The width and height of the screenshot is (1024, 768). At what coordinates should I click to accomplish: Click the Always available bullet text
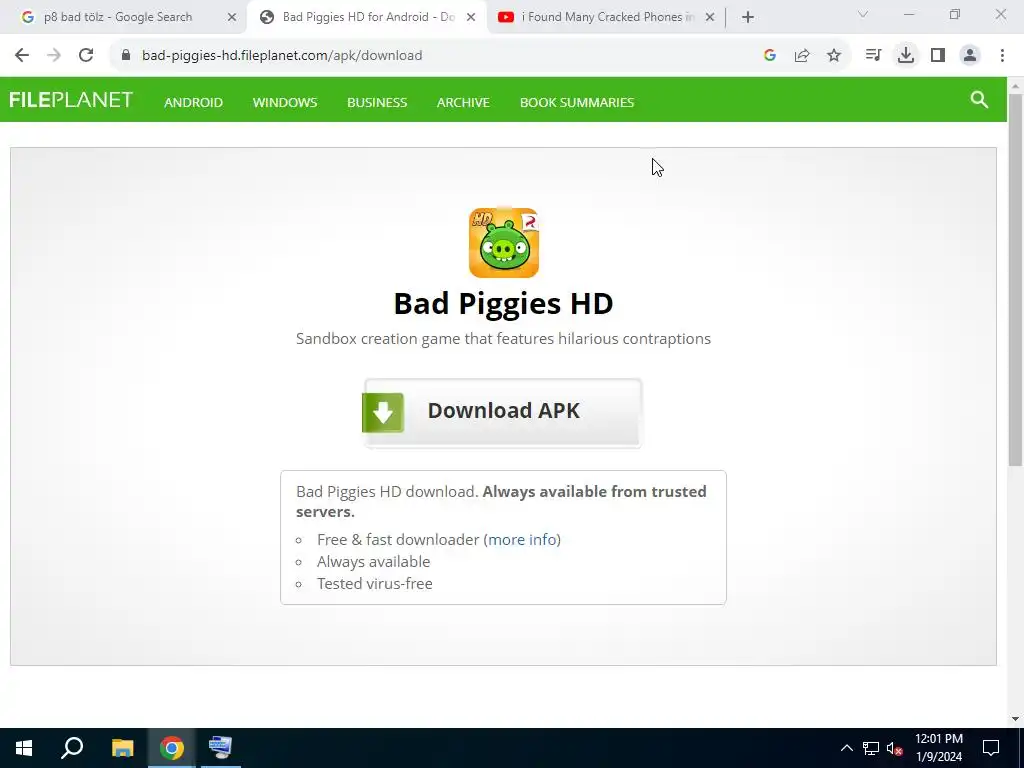click(374, 562)
